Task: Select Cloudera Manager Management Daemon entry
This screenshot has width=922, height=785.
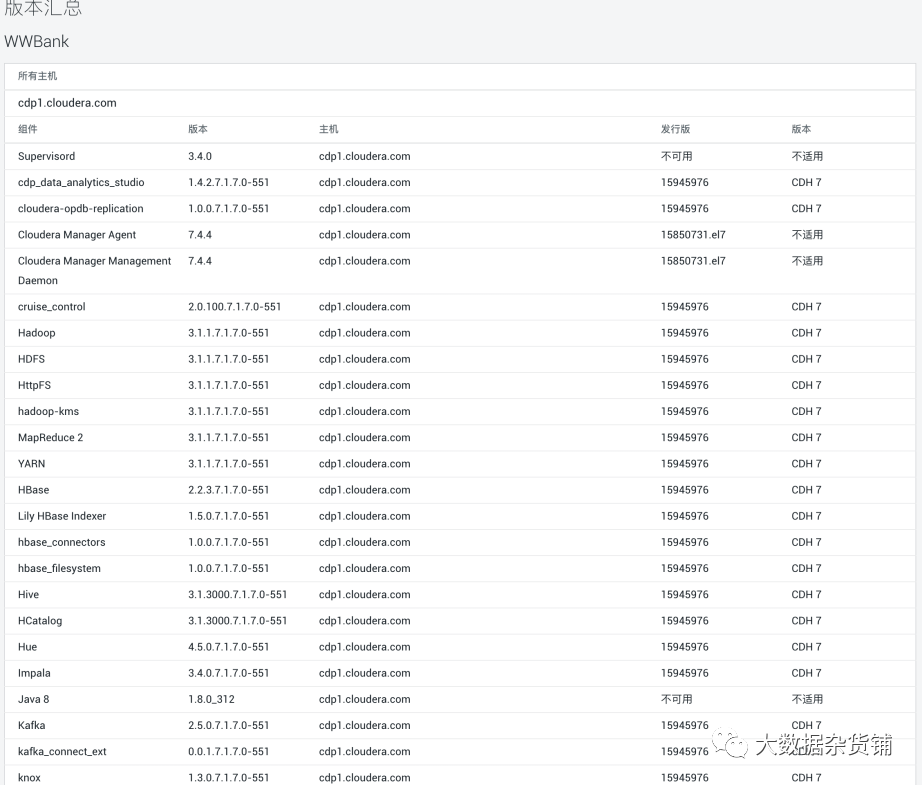Action: pyautogui.click(x=95, y=270)
